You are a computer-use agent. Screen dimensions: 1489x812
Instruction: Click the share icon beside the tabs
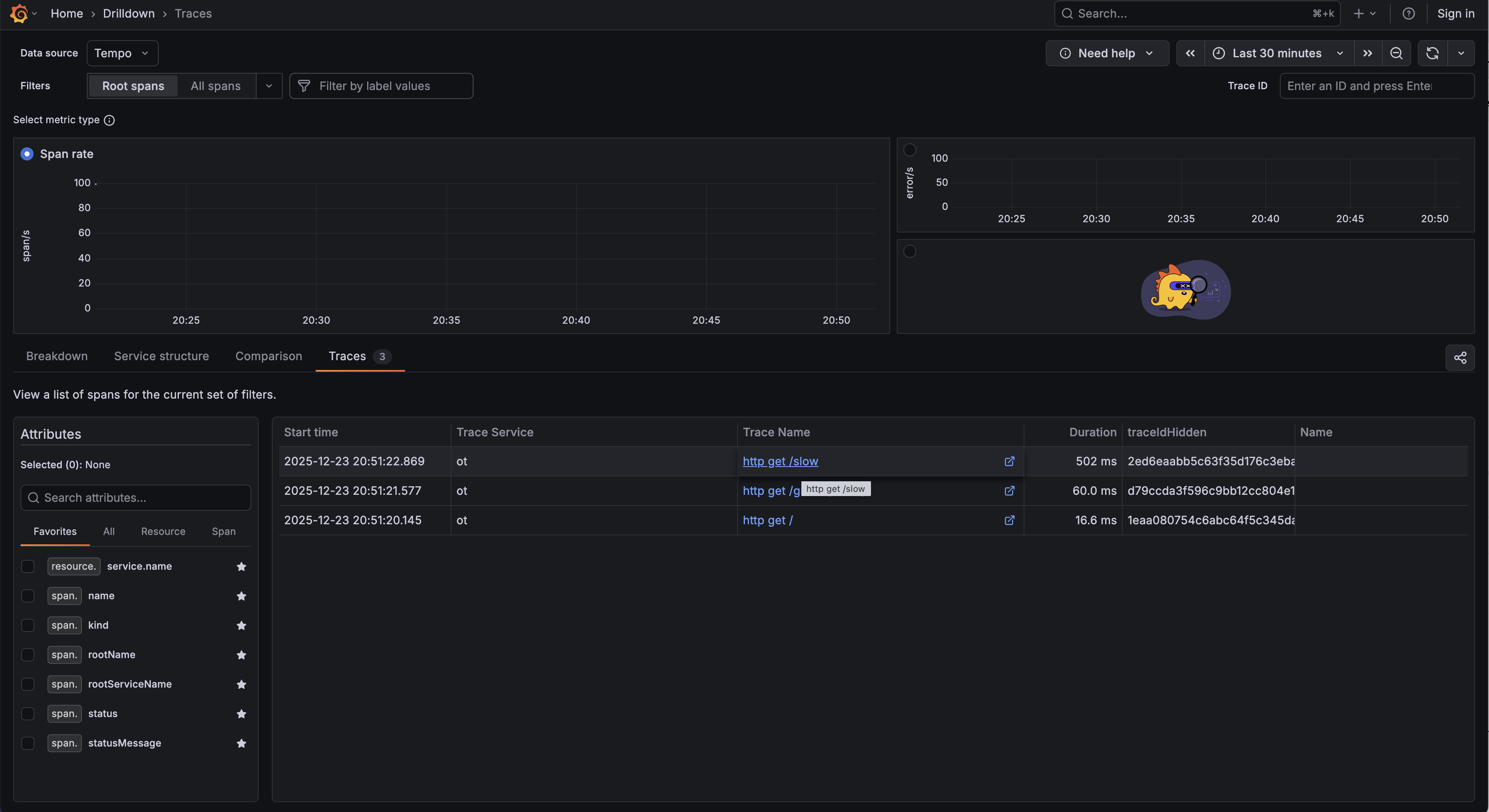click(1461, 357)
